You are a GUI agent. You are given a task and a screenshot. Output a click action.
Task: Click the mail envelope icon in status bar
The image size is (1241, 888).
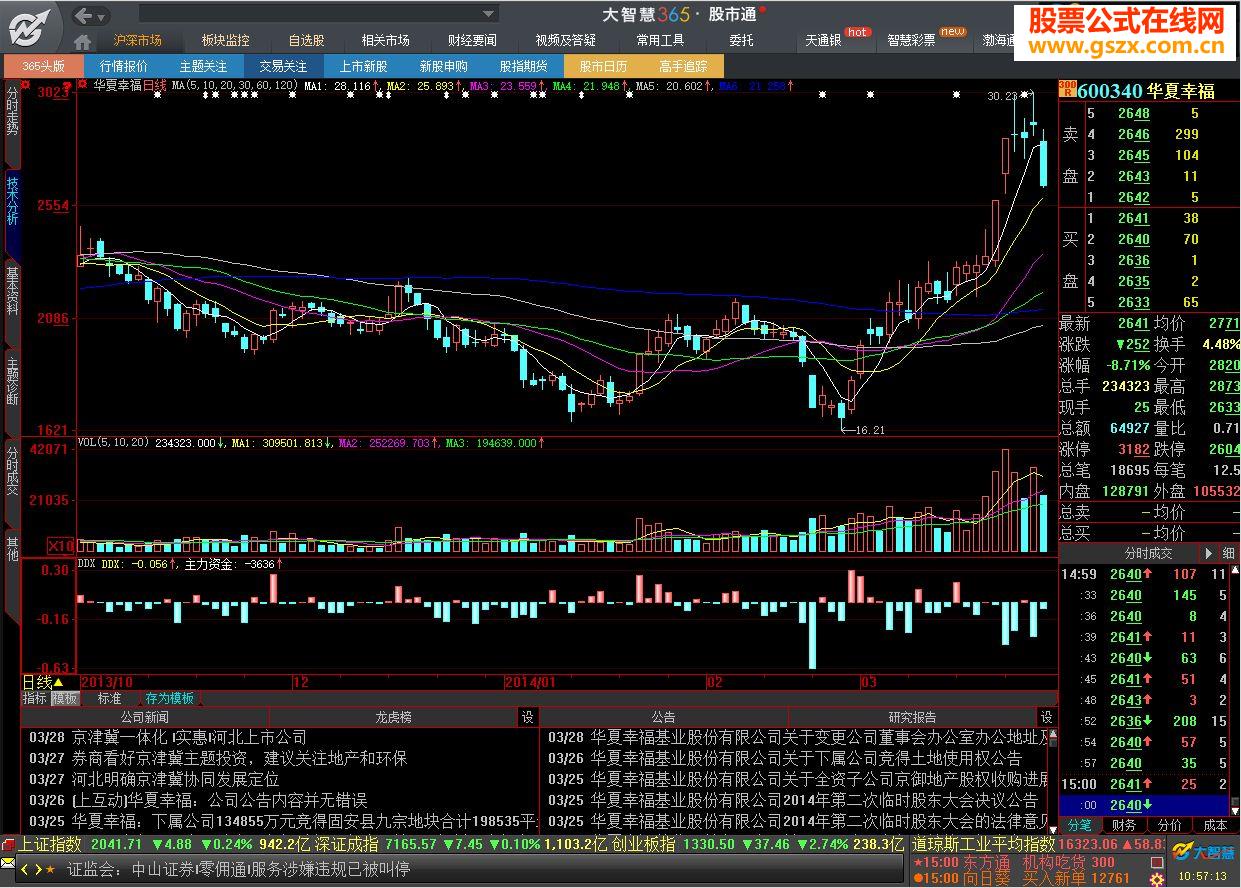pyautogui.click(x=8, y=861)
